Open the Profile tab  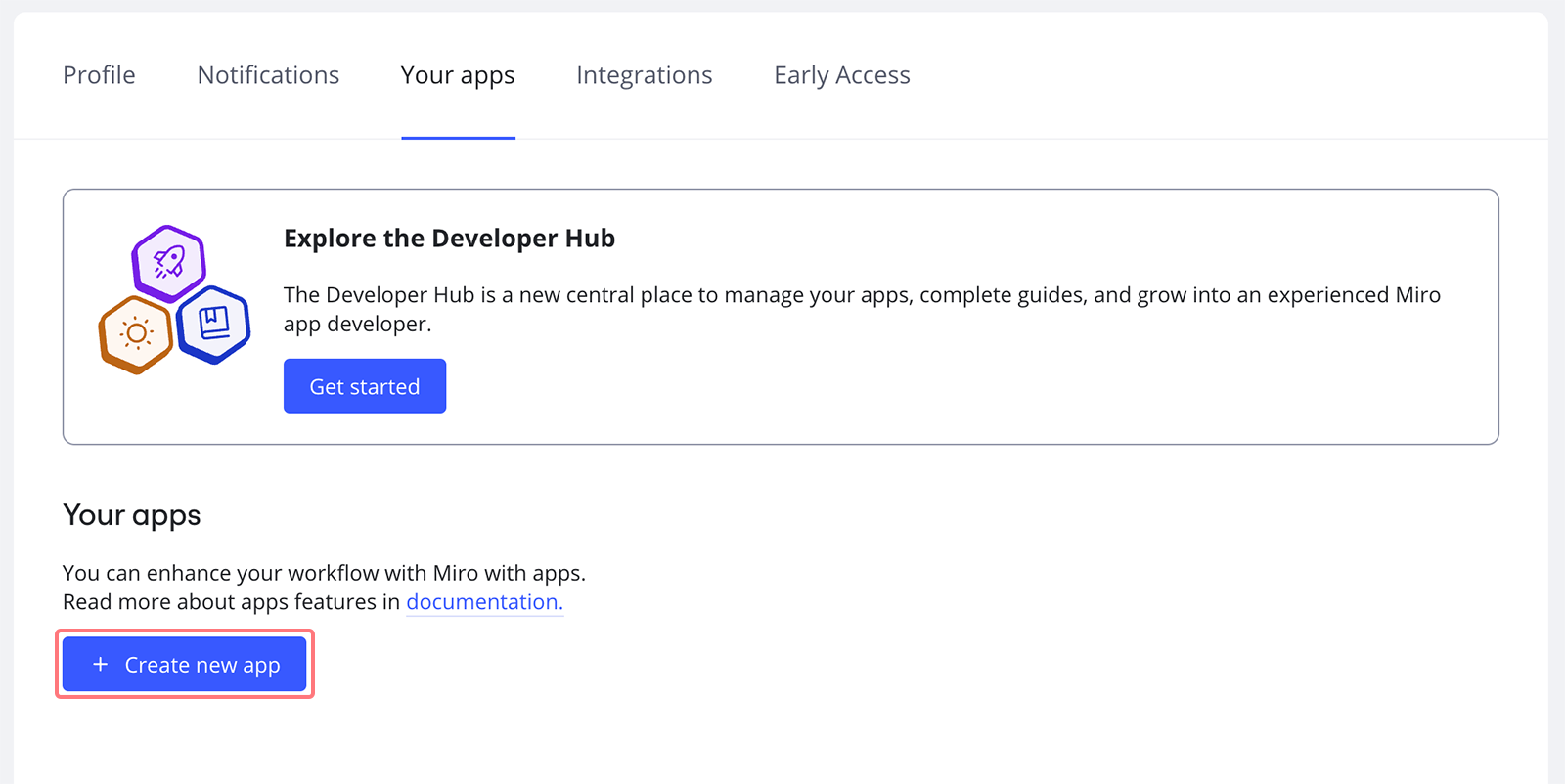tap(99, 75)
